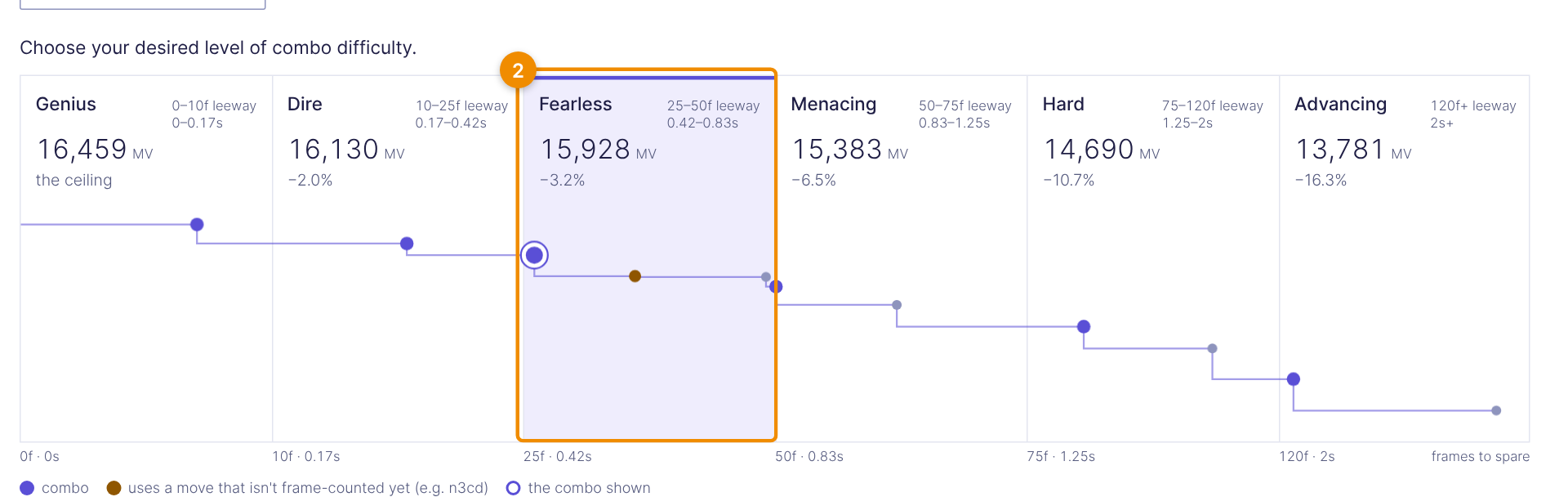Click the brown legend dot for uncounted moves
This screenshot has width=1568, height=497.
click(x=114, y=488)
